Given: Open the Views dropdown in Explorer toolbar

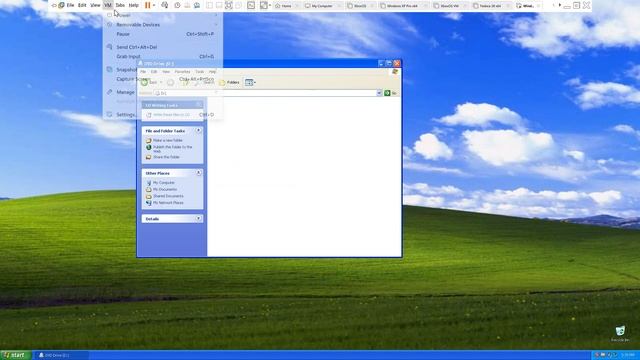Looking at the screenshot, I should 250,82.
